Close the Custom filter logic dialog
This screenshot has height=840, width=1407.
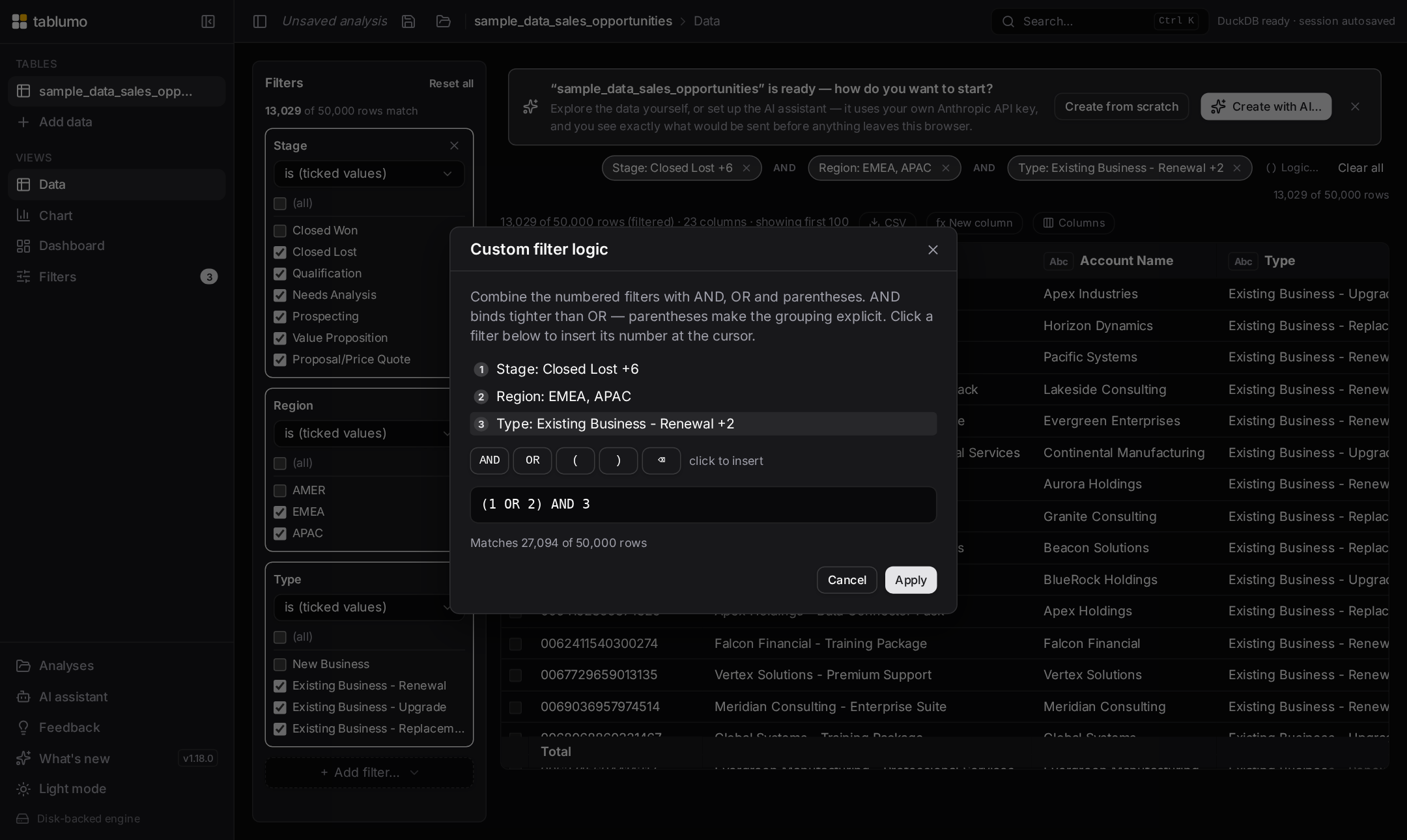pos(933,250)
